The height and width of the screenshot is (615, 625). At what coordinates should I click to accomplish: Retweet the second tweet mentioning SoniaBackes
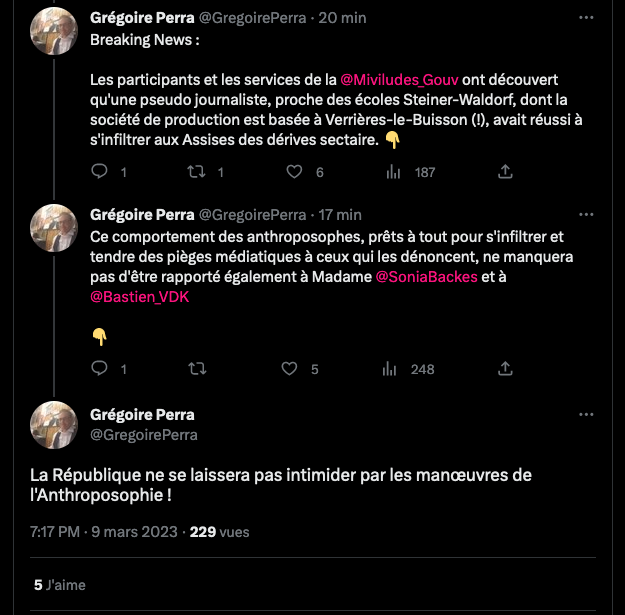[197, 369]
